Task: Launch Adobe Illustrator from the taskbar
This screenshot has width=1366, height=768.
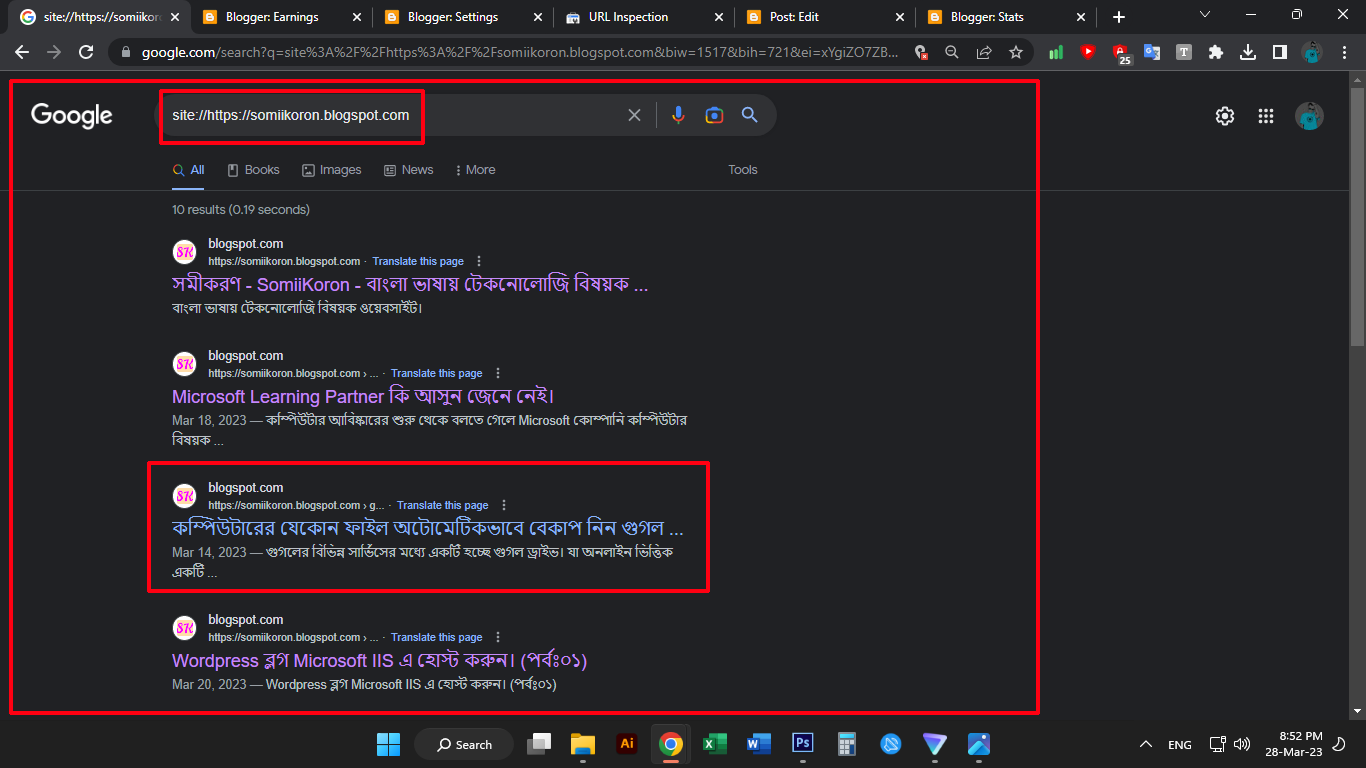Action: point(627,744)
